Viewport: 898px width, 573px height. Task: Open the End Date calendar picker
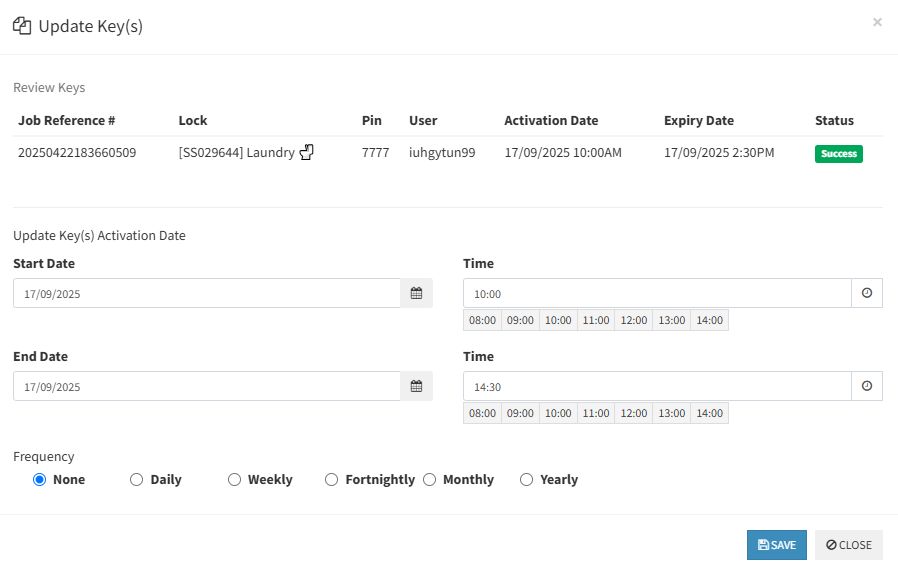click(416, 386)
